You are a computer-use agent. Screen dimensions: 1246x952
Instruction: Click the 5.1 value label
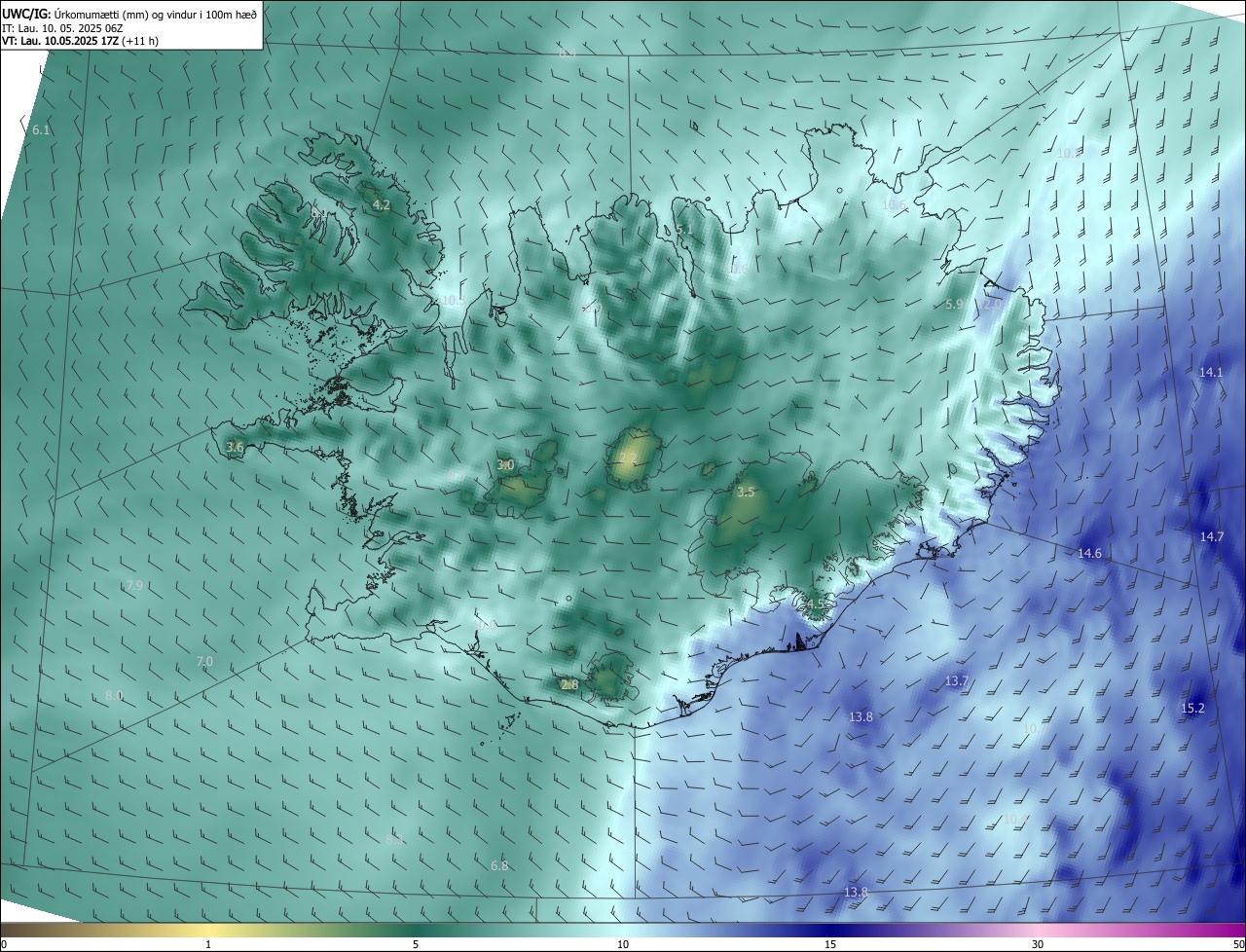[684, 230]
